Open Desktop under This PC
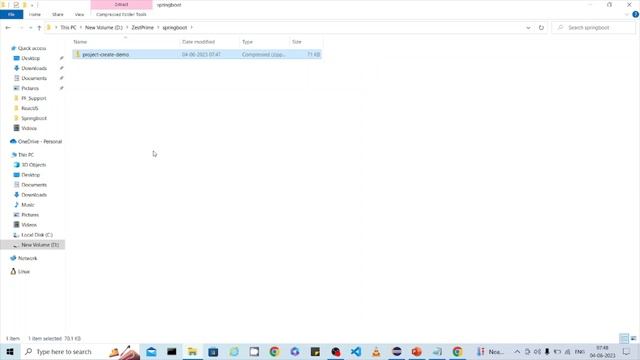 [31, 175]
